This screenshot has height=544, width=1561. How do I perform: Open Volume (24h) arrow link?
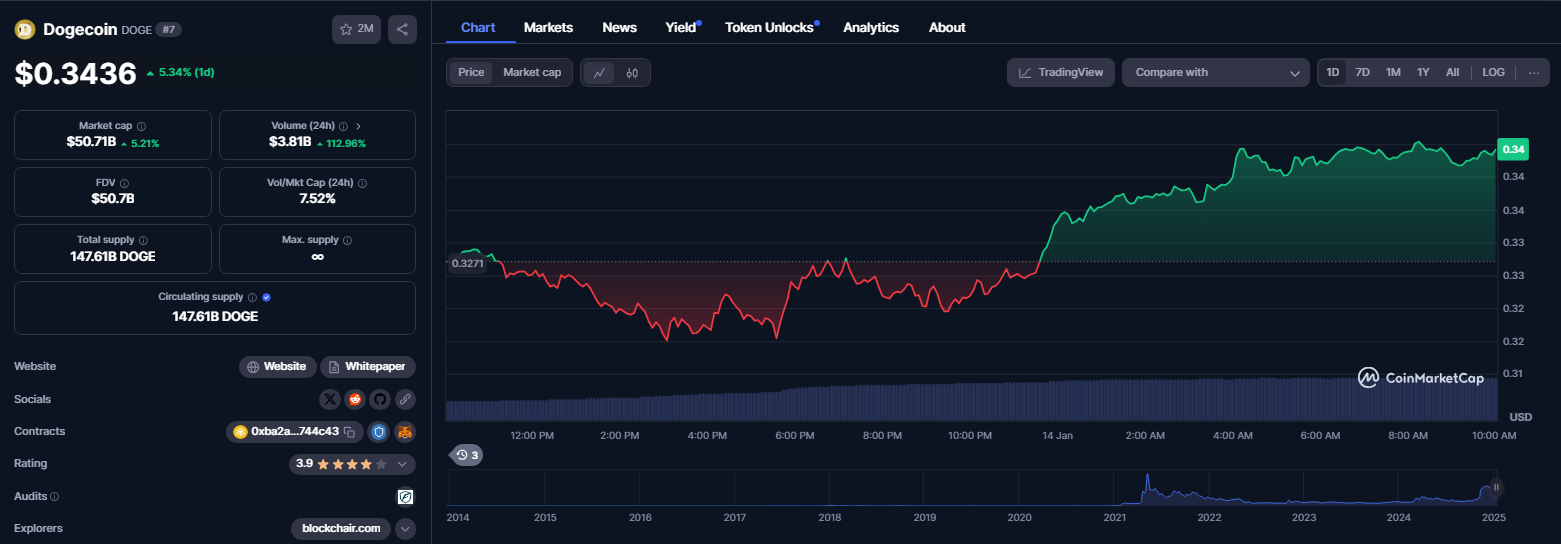(x=358, y=127)
